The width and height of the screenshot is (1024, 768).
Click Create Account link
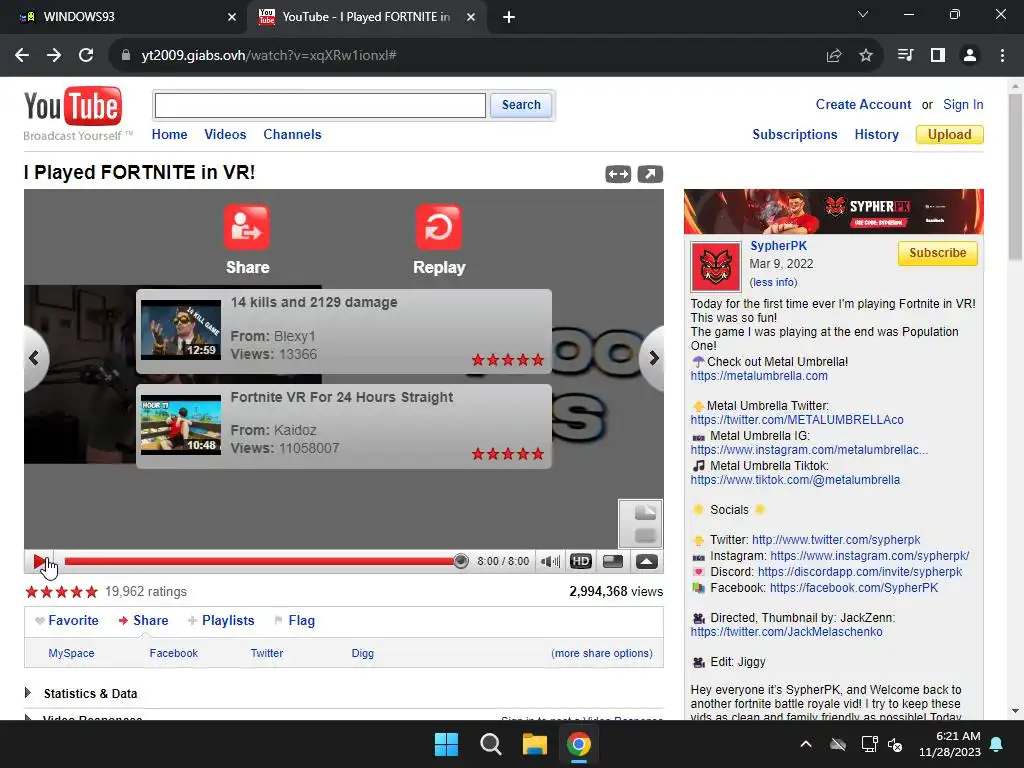click(x=863, y=104)
